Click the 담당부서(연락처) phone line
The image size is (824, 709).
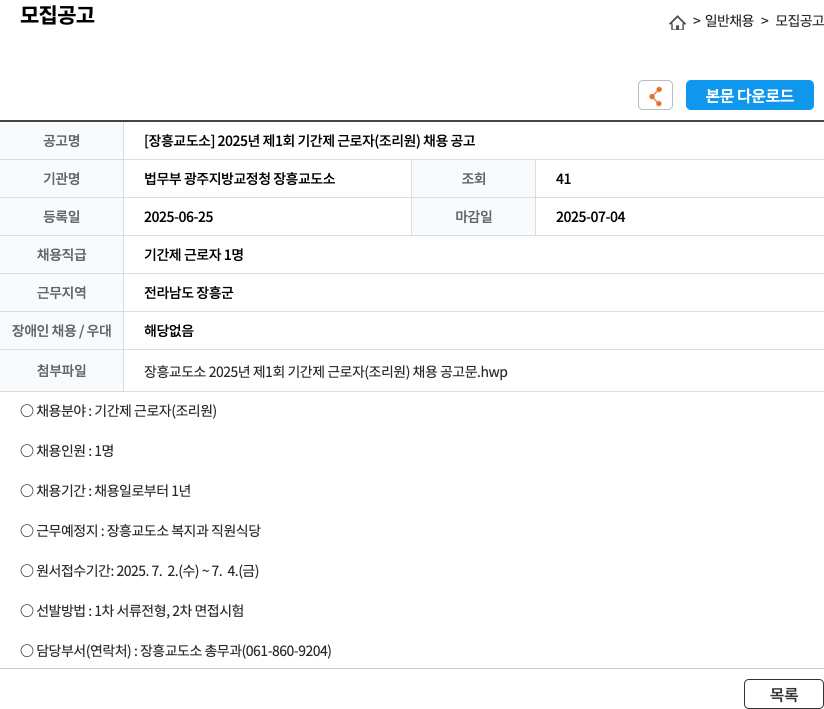pos(176,651)
